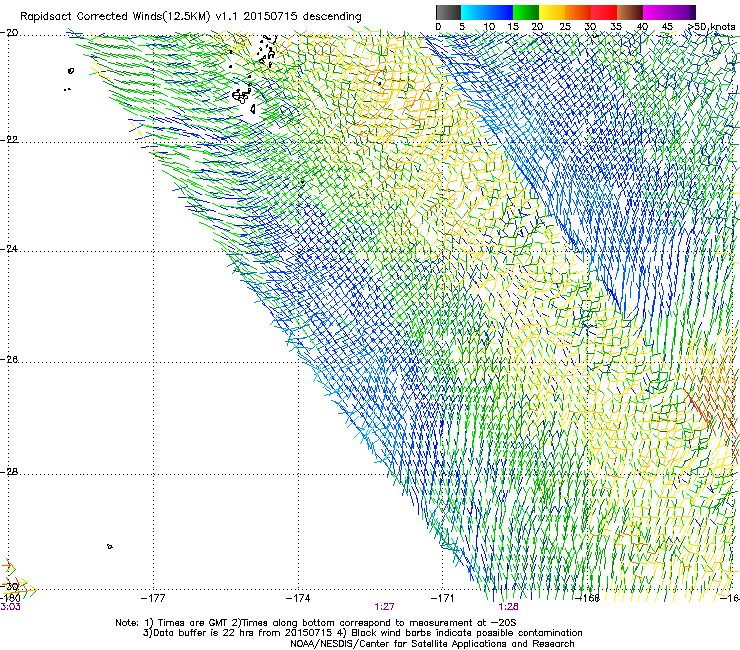Click the orange arrow barbs beside -30 label

click(x=18, y=587)
